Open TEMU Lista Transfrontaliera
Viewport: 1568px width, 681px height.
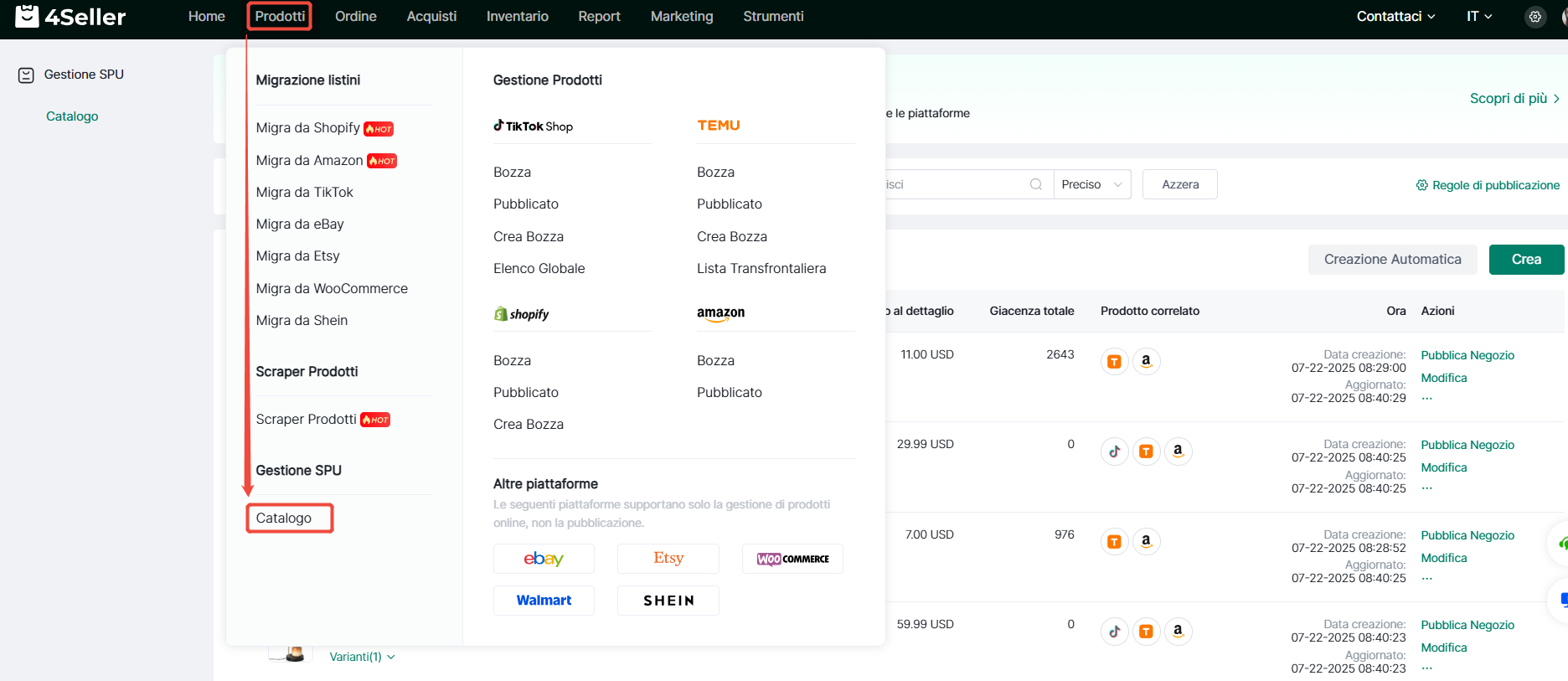761,268
